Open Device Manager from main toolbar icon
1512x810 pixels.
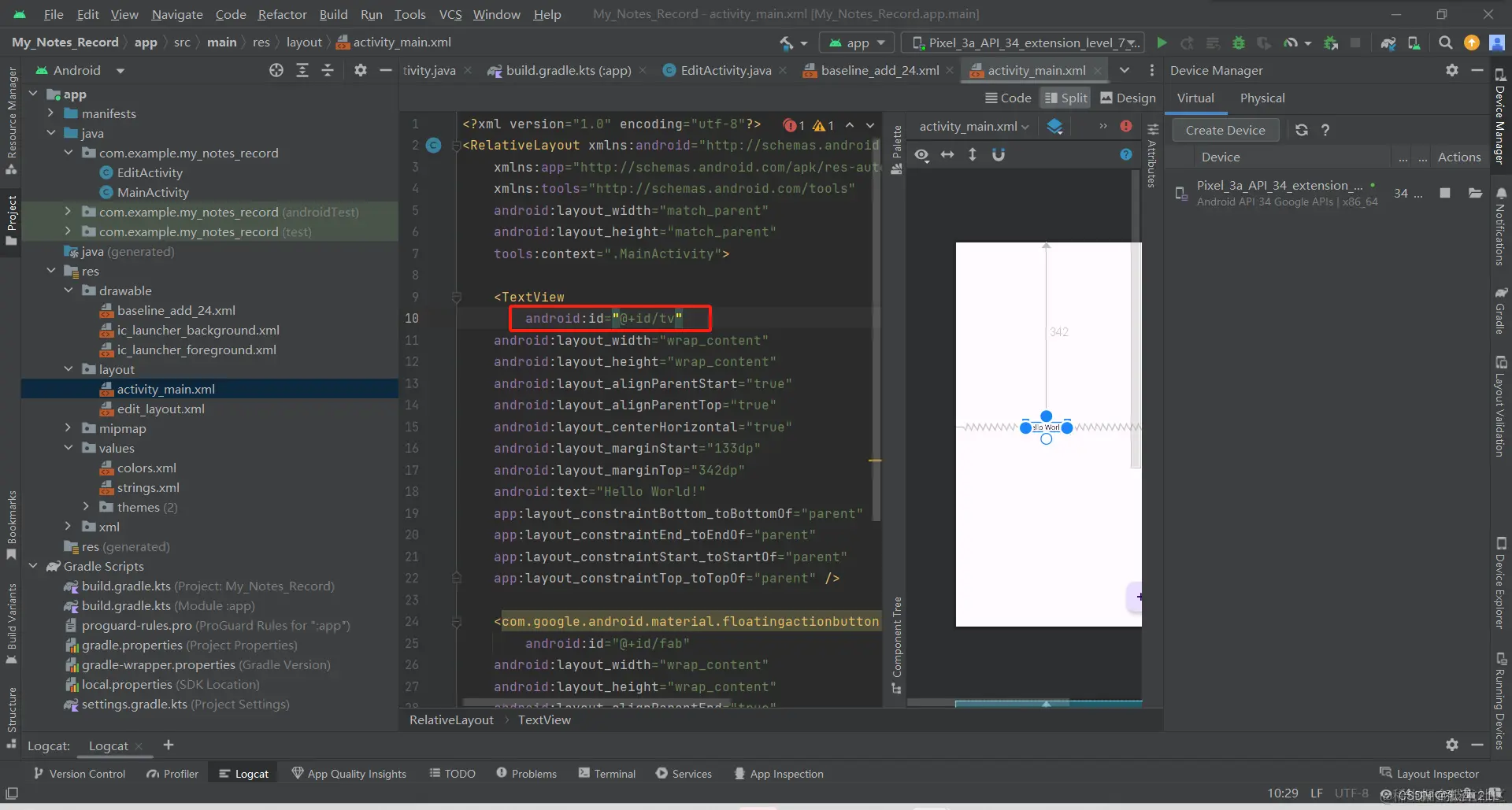click(1414, 43)
